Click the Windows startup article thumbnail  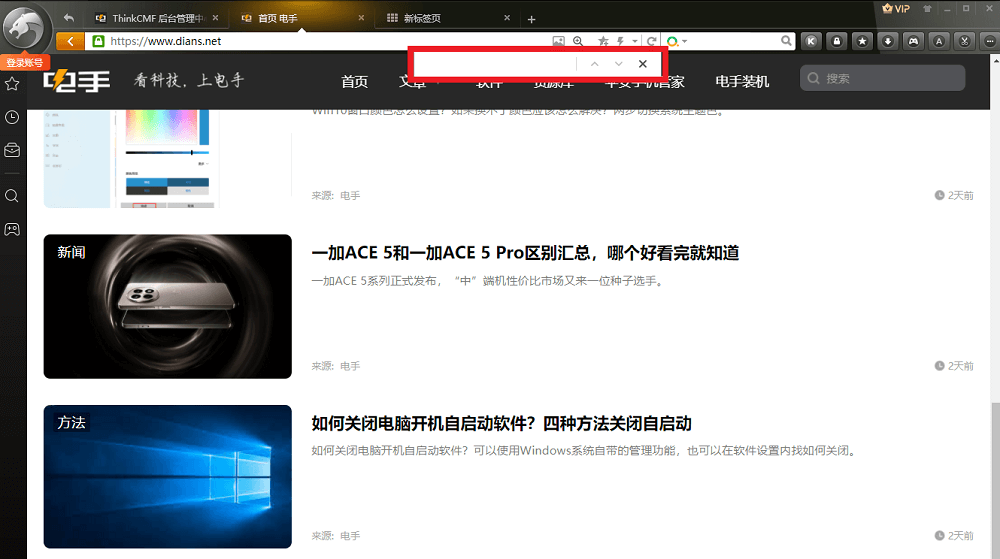[x=167, y=476]
